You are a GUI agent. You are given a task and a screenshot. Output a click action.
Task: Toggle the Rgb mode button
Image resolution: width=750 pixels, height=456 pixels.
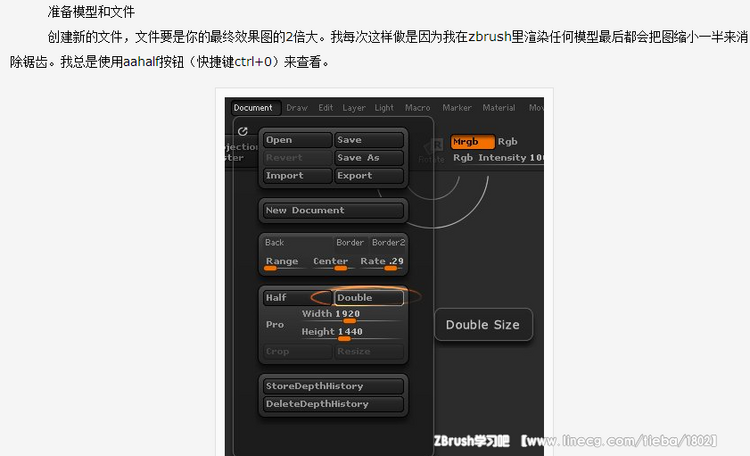pos(507,142)
